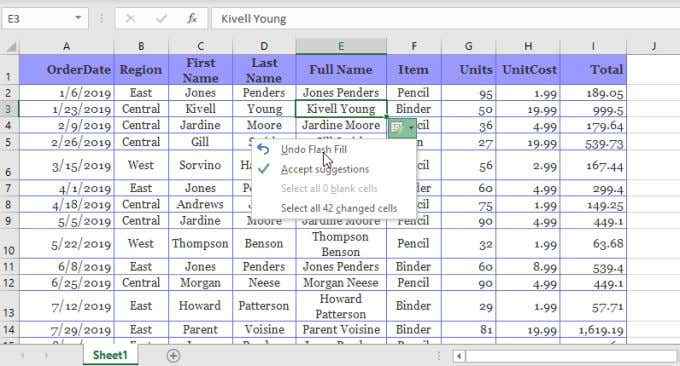The image size is (680, 366).
Task: Click the cell containing Howard Patterson full name
Action: click(x=341, y=306)
